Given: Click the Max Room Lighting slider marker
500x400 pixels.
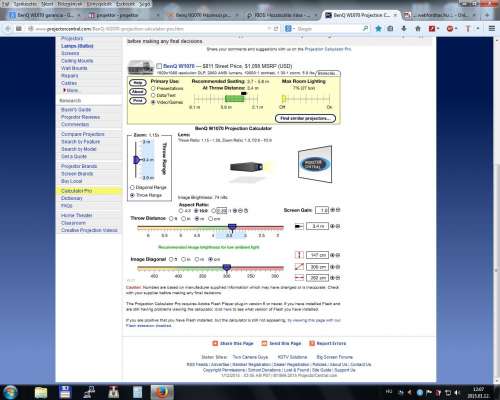Looking at the screenshot, I should [x=284, y=99].
